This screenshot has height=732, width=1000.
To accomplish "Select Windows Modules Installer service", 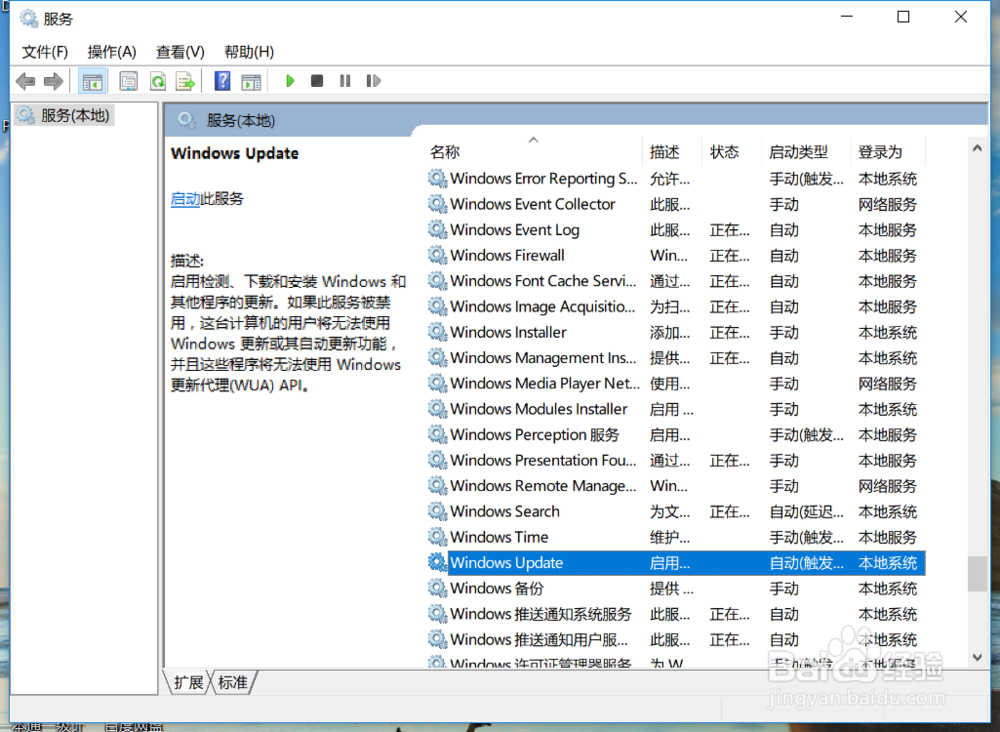I will pos(675,409).
